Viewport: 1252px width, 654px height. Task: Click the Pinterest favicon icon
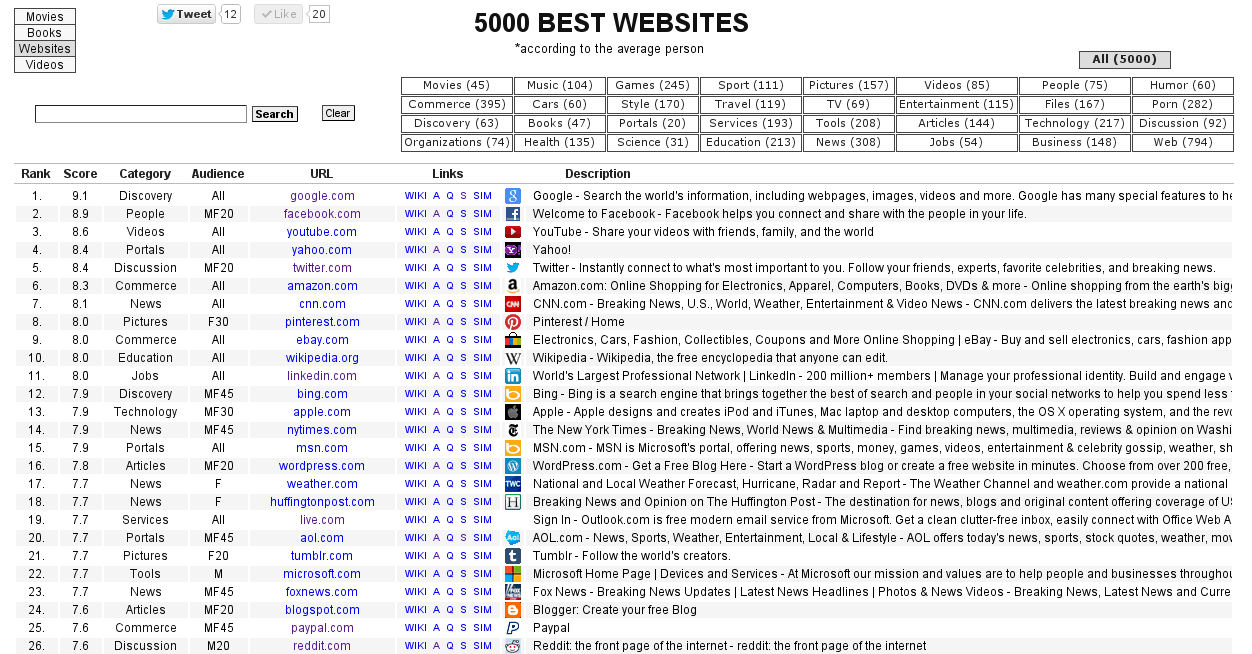(513, 322)
